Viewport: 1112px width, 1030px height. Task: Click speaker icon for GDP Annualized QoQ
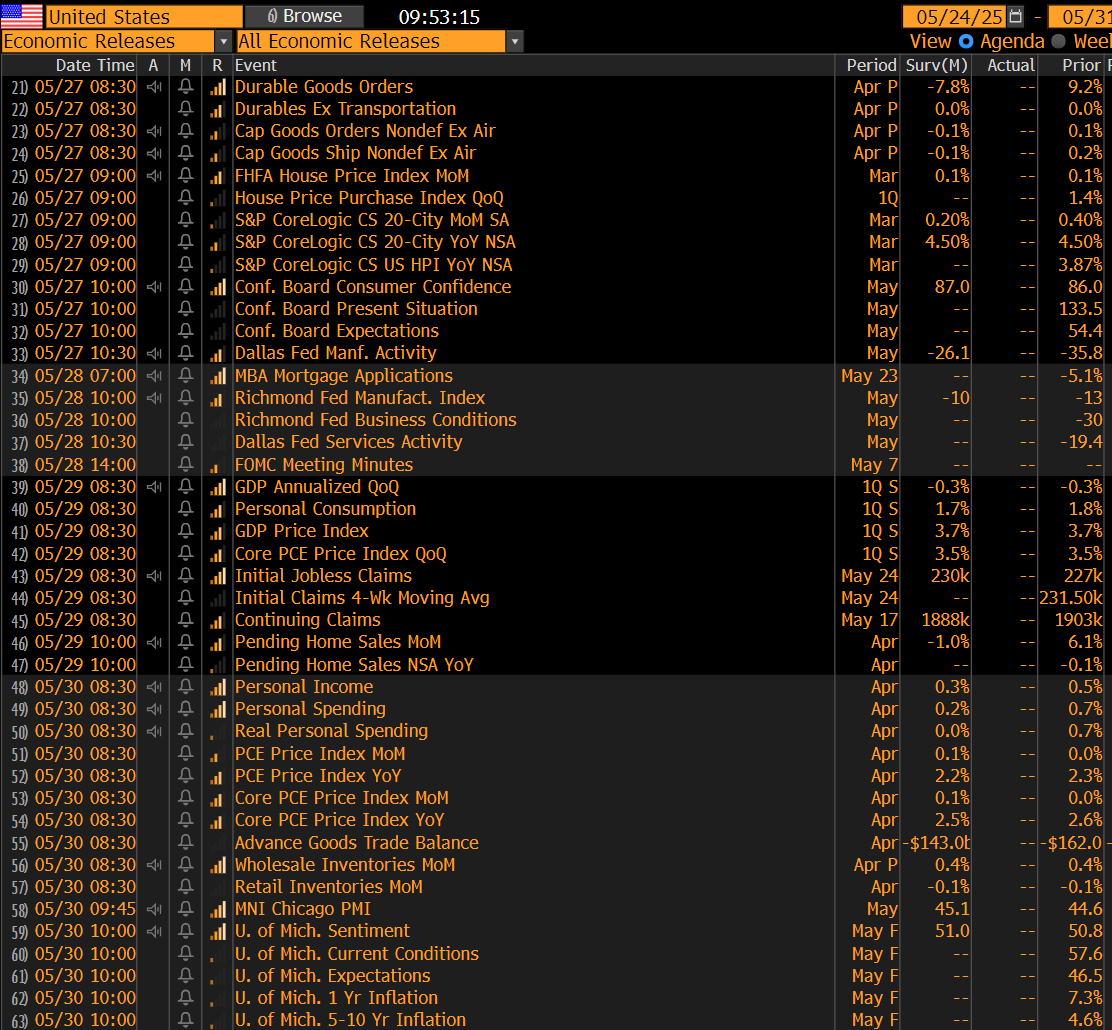click(x=154, y=487)
